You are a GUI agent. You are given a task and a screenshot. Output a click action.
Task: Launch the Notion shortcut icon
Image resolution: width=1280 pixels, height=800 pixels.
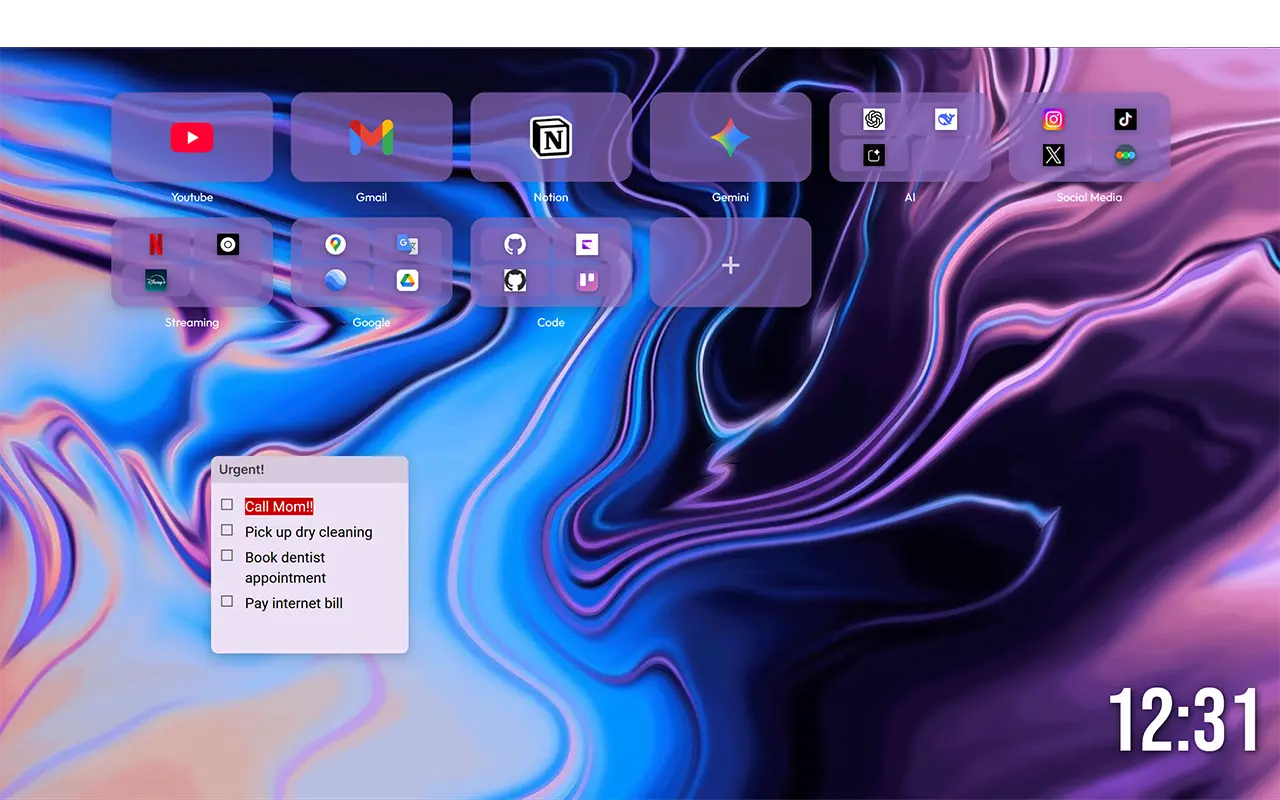551,137
